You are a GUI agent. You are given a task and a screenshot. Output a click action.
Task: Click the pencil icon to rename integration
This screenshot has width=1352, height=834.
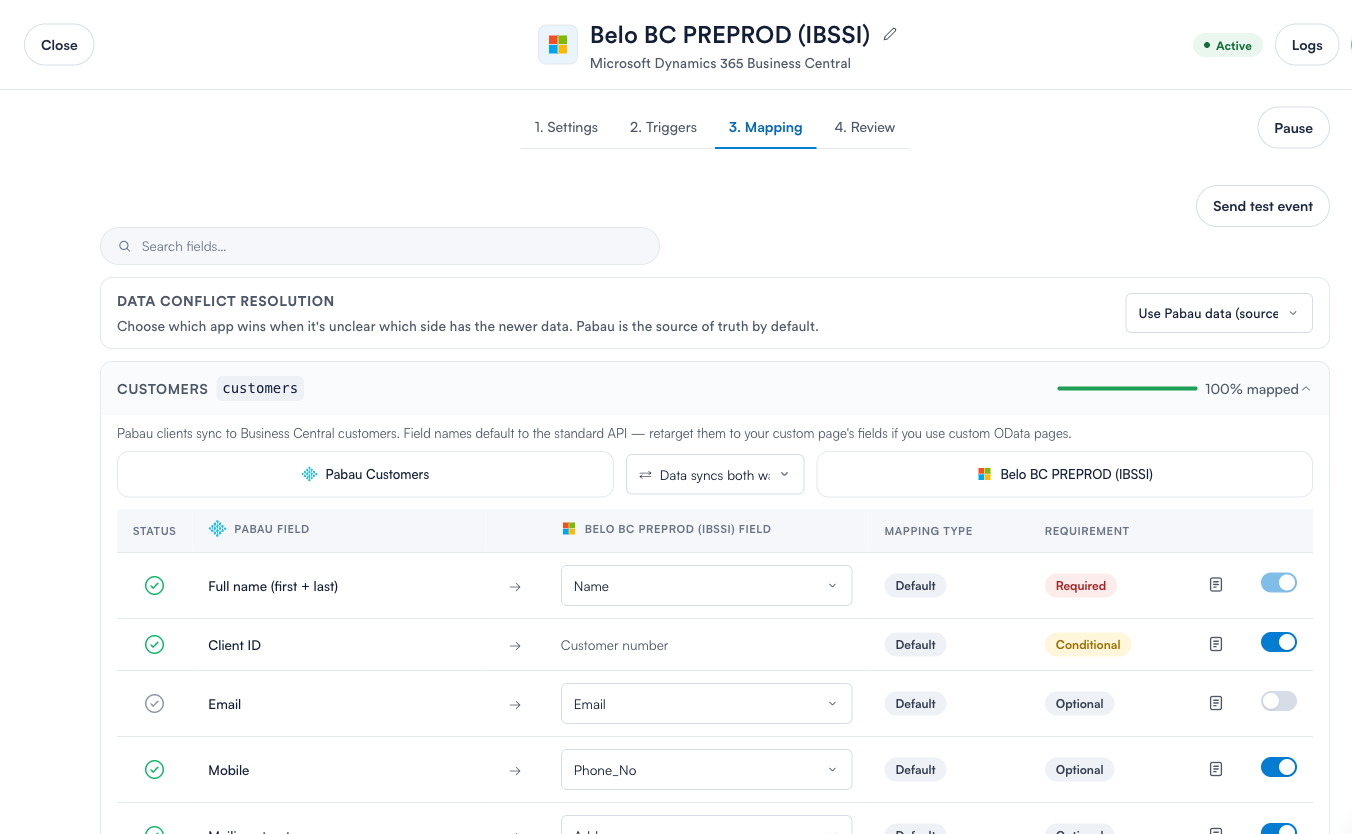[890, 34]
